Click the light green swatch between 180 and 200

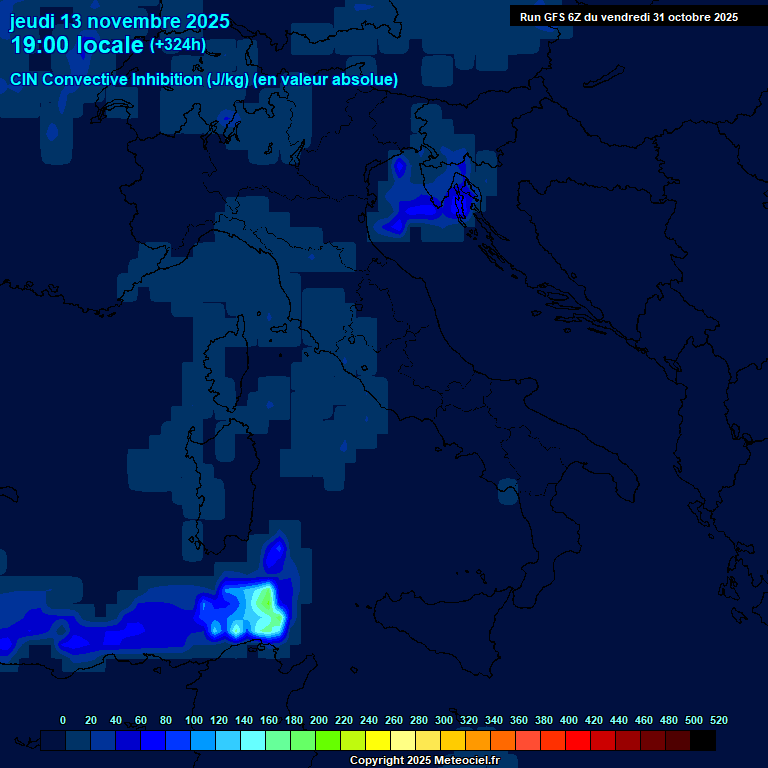point(303,740)
